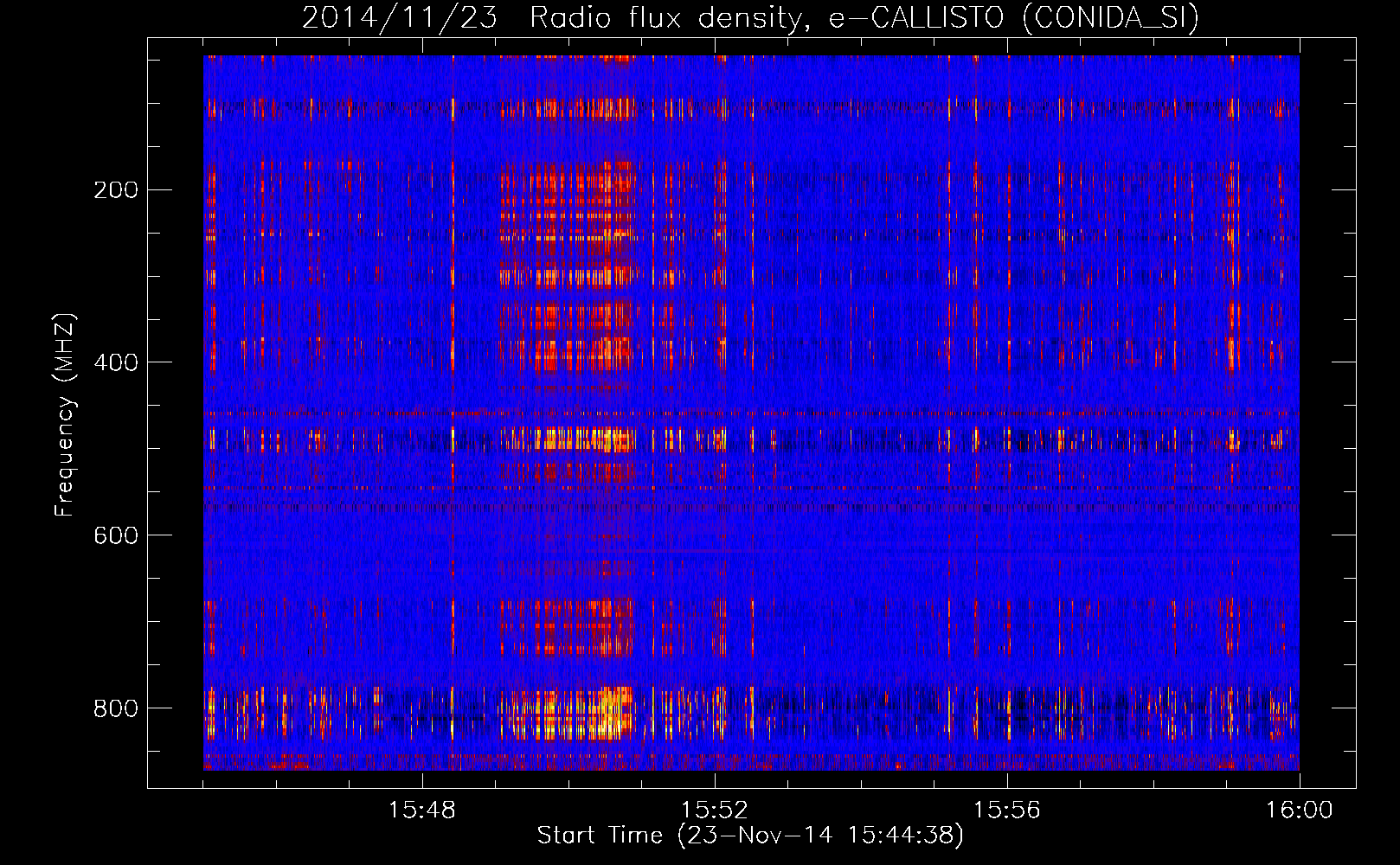This screenshot has width=1400, height=865.
Task: Click the 15:48 time tick label
Action: click(422, 811)
